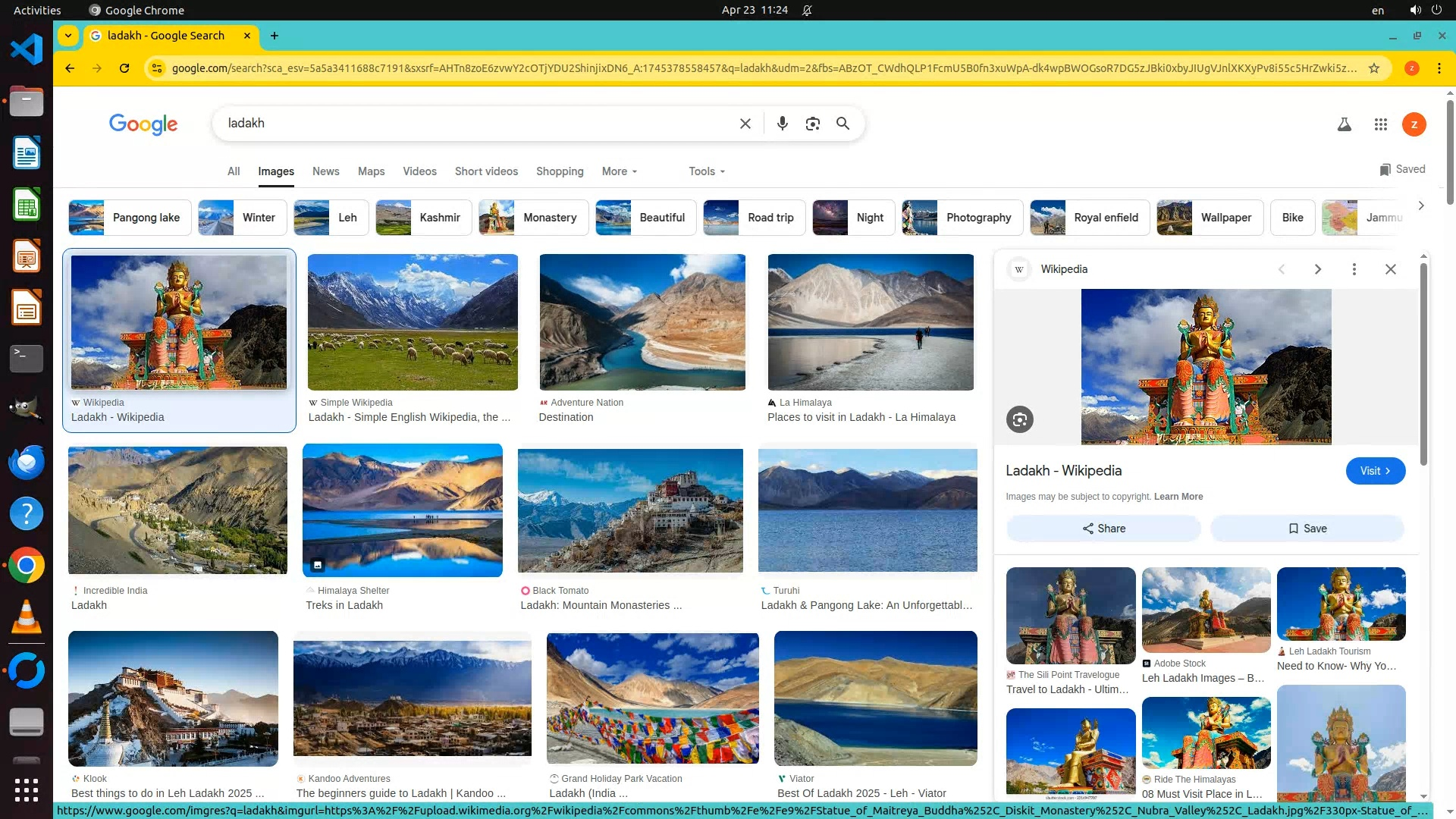This screenshot has height=819, width=1456.
Task: Bookmark this page with star icon
Action: 1373,68
